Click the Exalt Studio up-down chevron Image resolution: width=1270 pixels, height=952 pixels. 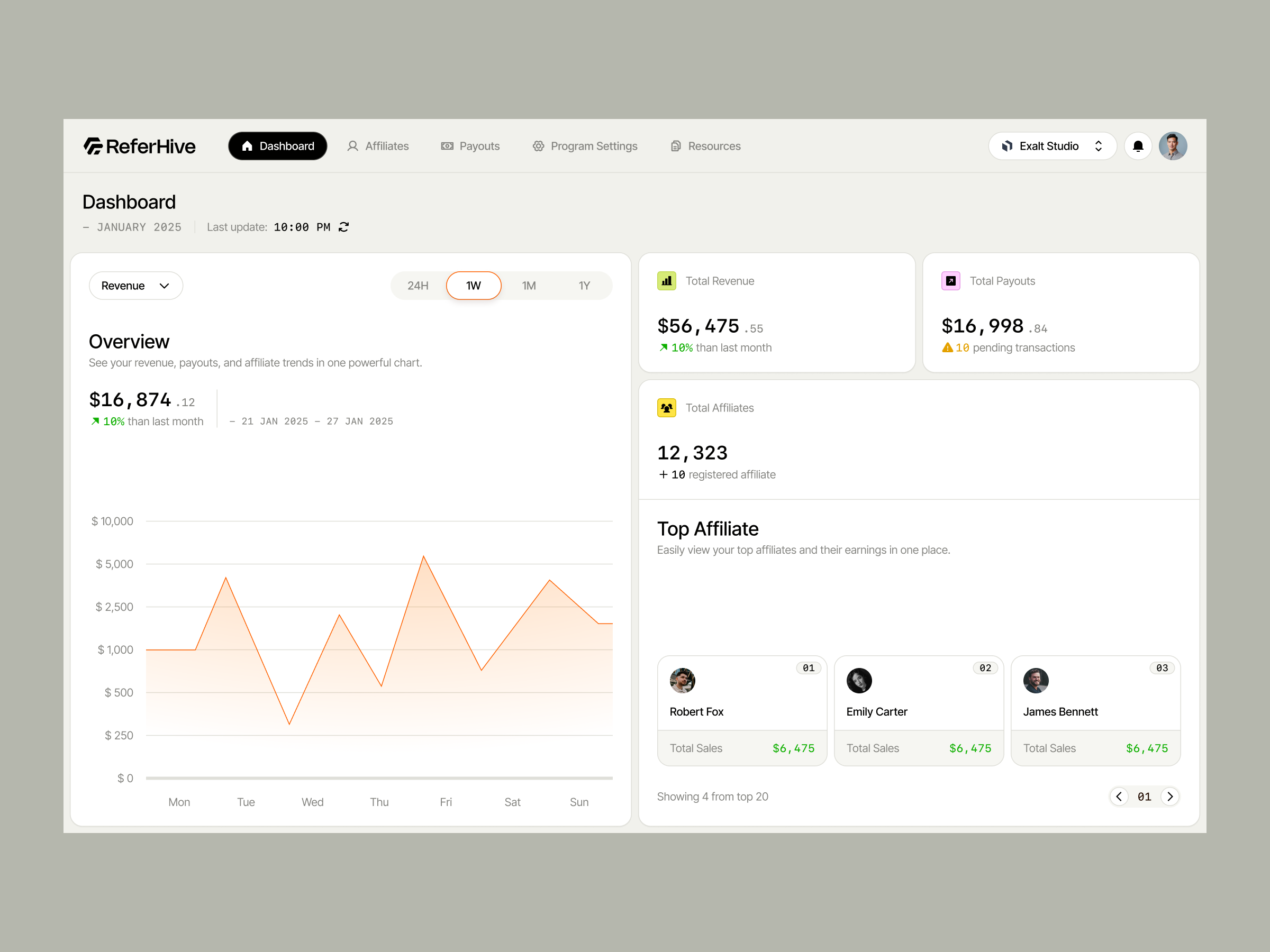[1099, 147]
